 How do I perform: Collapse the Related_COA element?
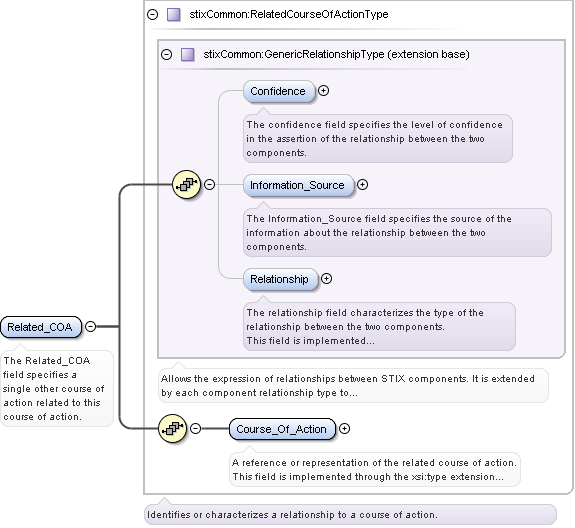pos(90,326)
